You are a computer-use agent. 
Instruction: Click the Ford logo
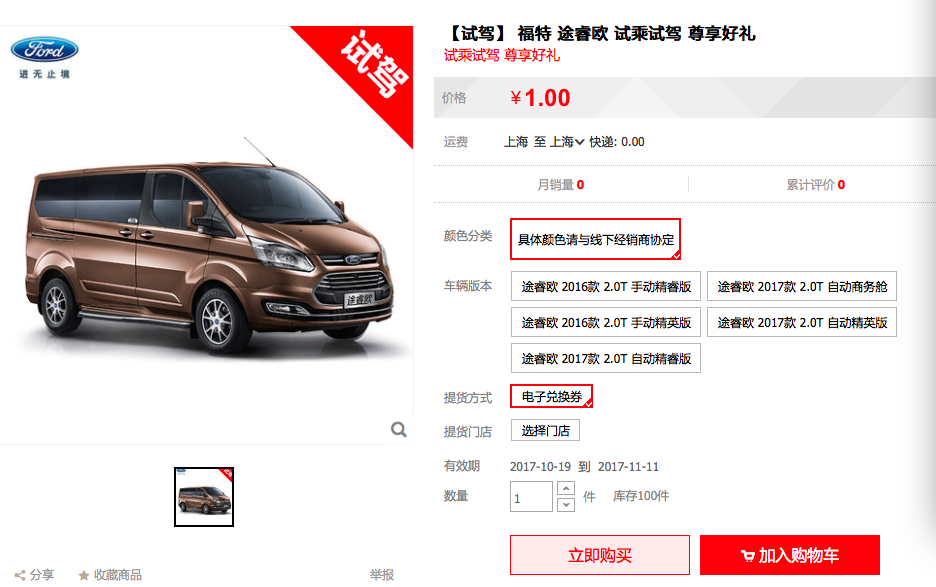point(44,50)
